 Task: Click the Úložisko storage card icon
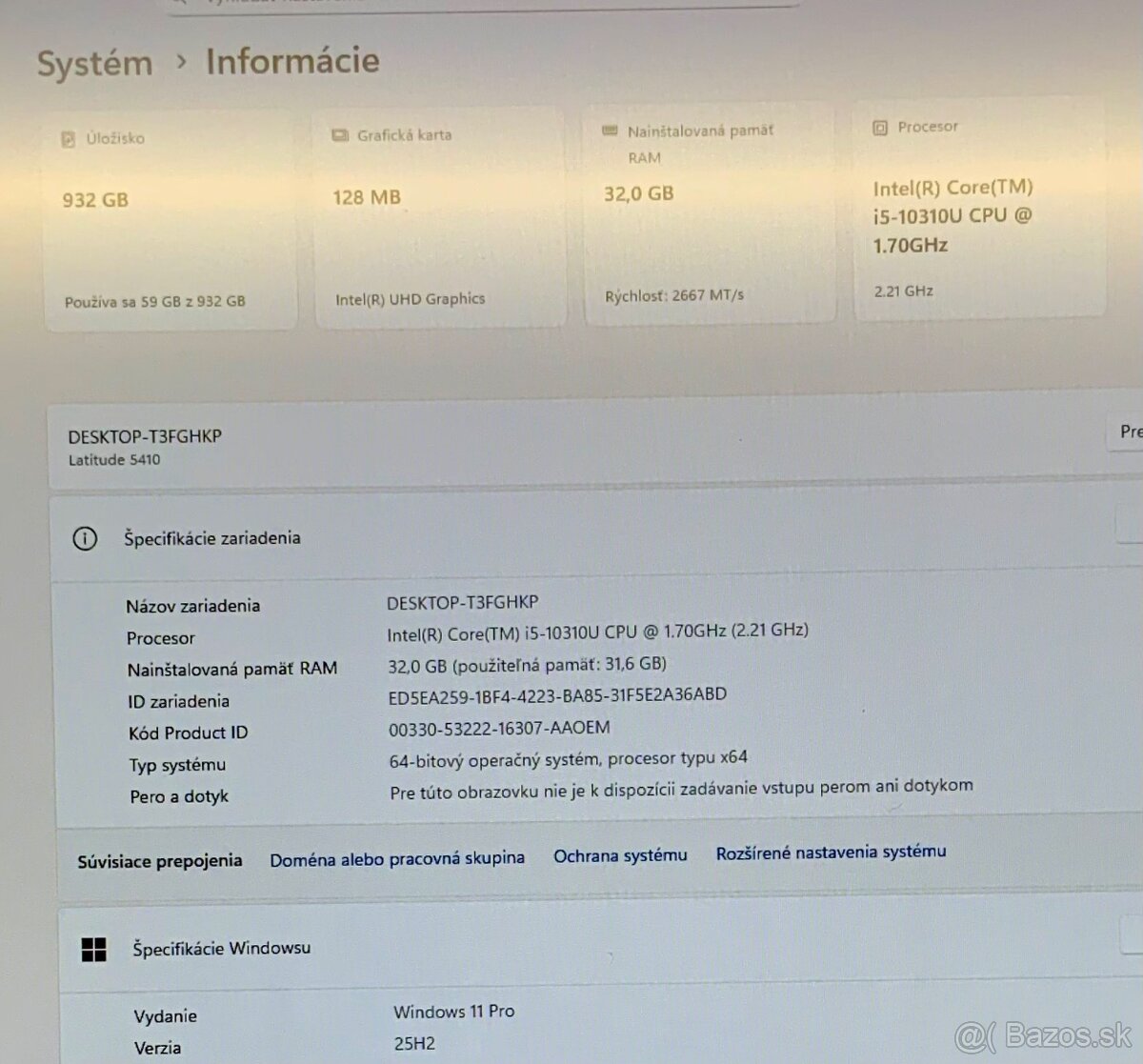67,138
